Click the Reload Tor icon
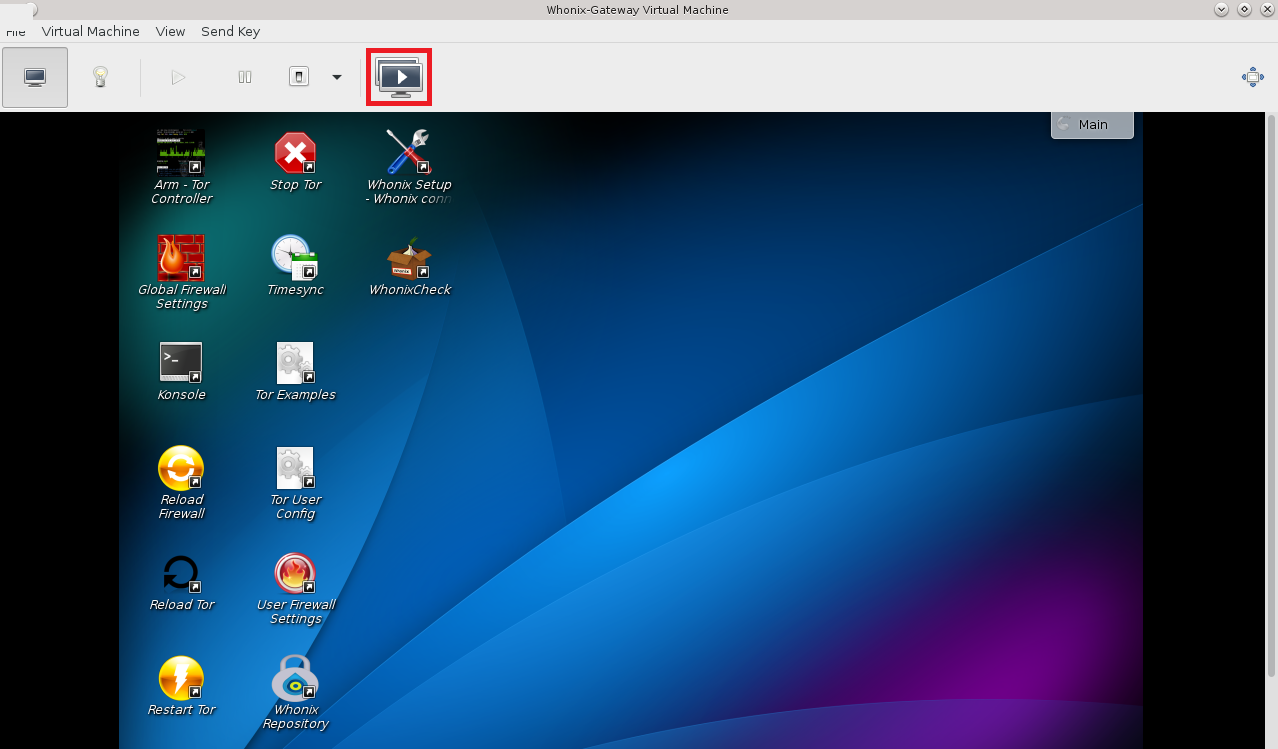This screenshot has width=1278, height=749. click(181, 573)
